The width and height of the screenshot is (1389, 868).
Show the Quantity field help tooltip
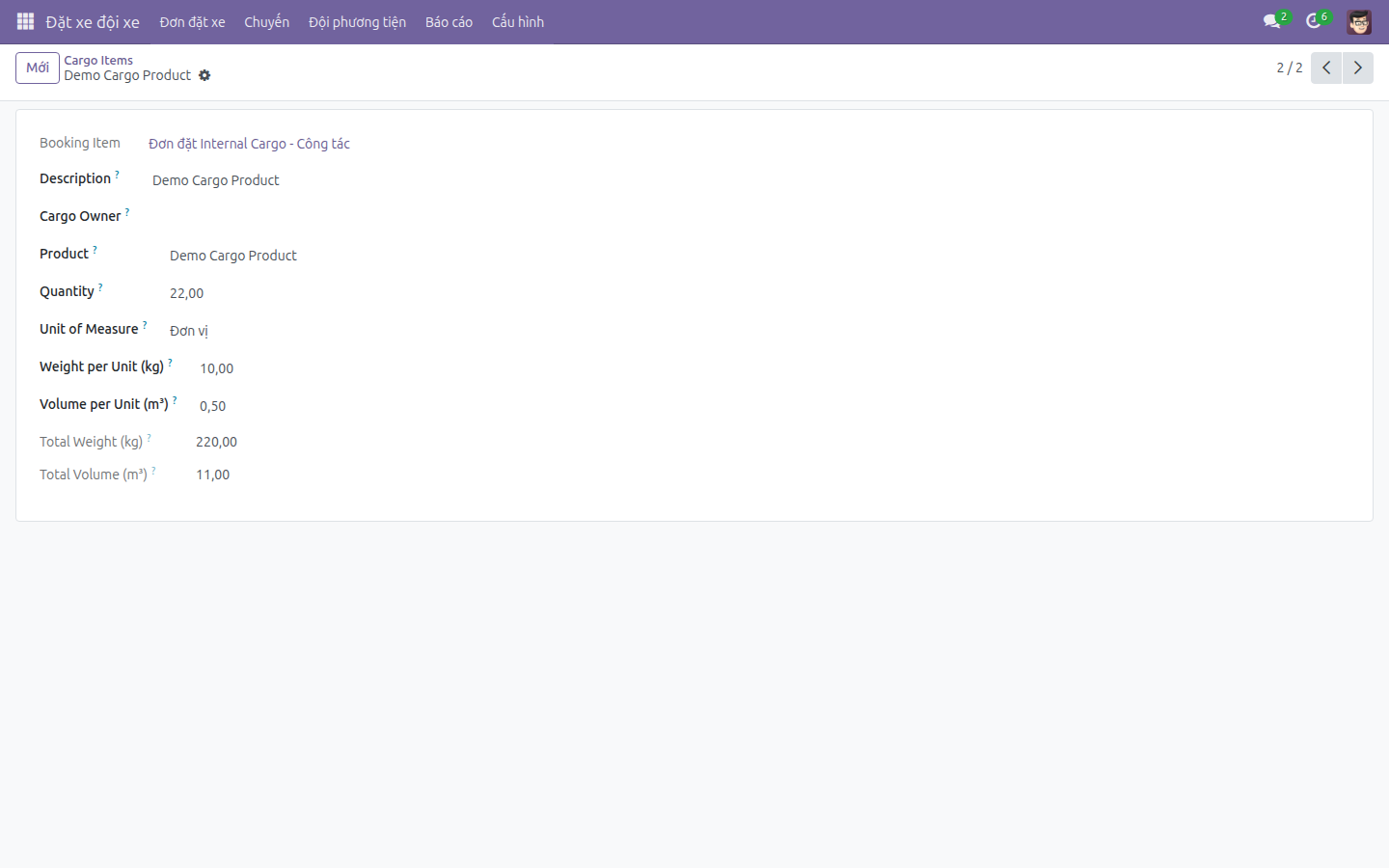[100, 287]
